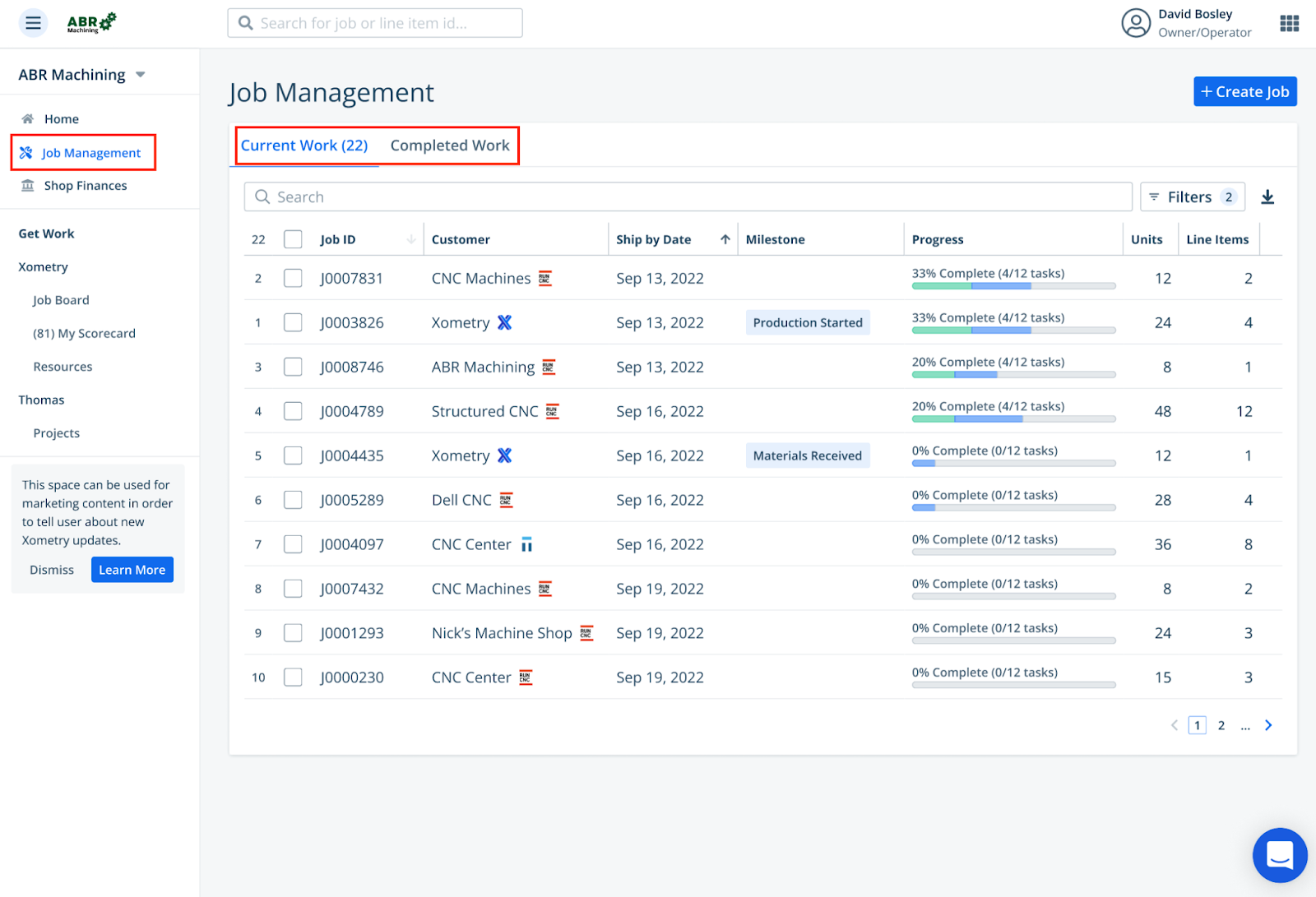The image size is (1316, 897).
Task: Select checkbox for job J0004789
Action: [293, 411]
